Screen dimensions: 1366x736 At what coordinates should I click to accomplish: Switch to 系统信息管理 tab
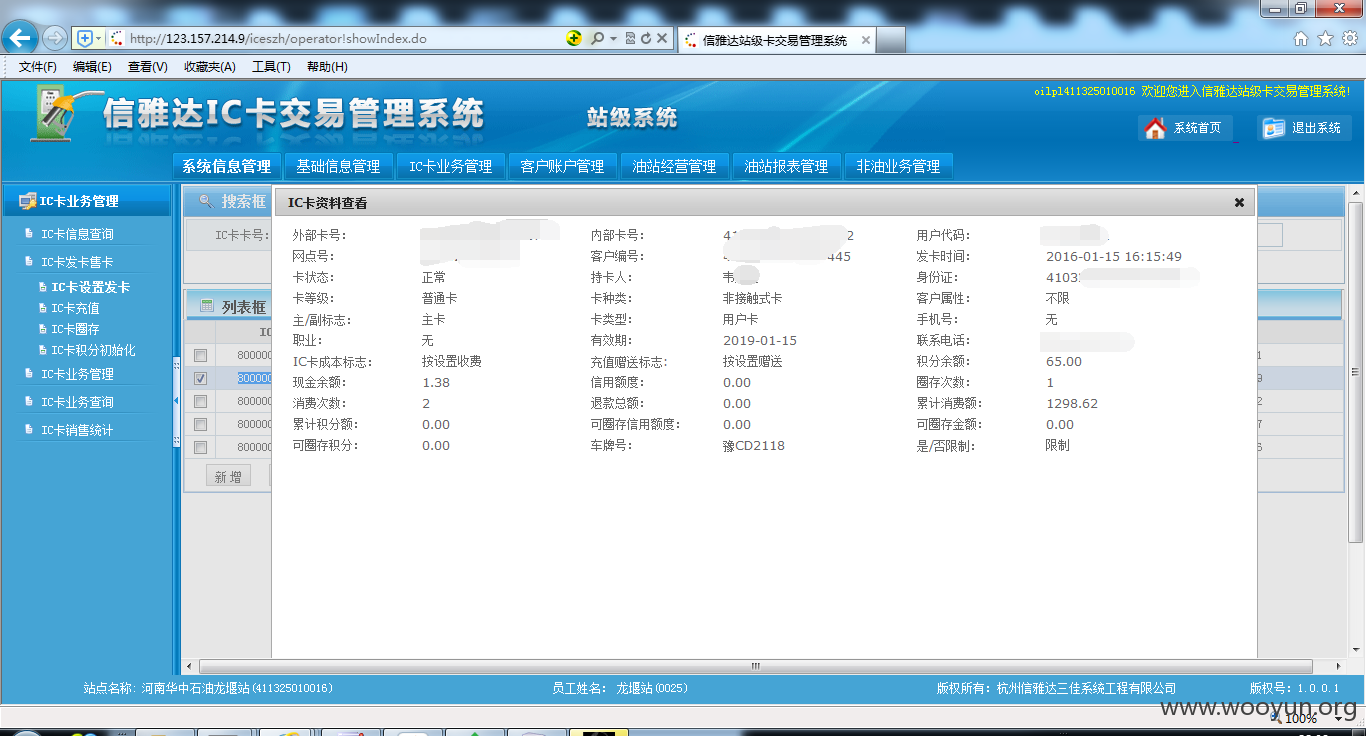click(x=226, y=166)
